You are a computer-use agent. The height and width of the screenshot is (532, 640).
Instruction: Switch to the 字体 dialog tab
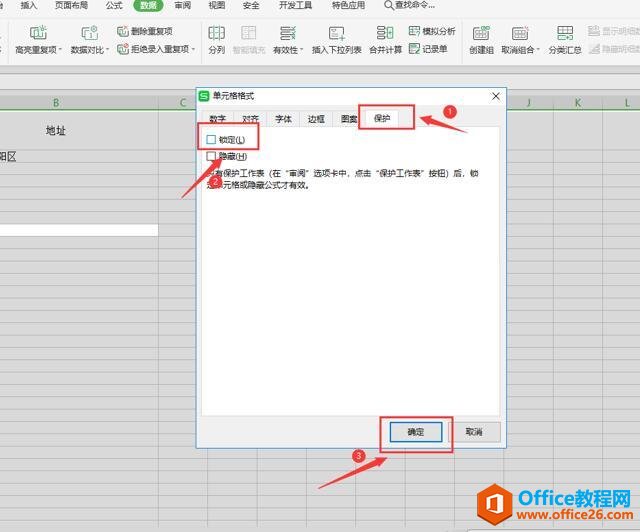[283, 119]
